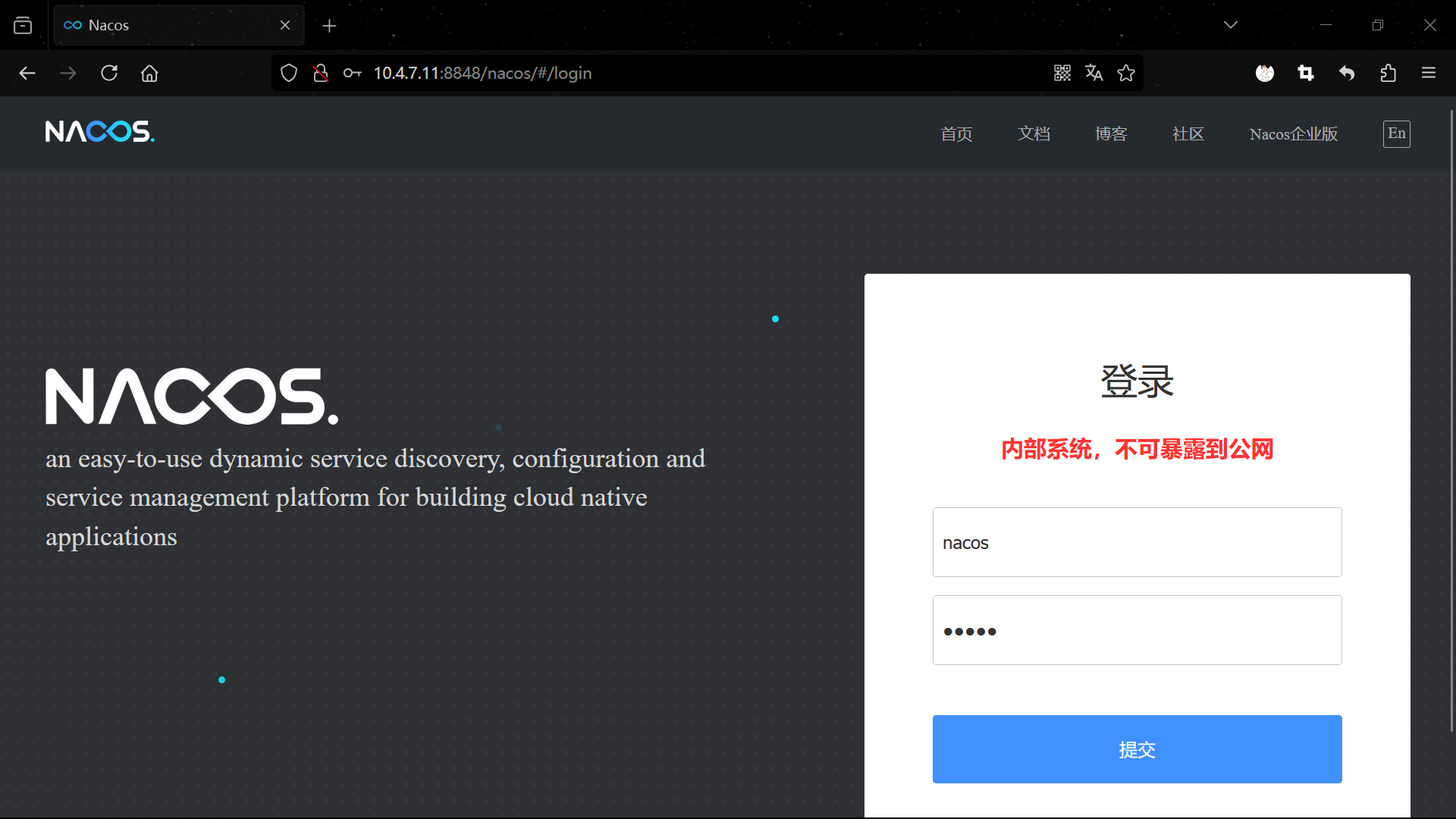Open the browser hamburger menu
This screenshot has width=1456, height=819.
pos(1429,73)
